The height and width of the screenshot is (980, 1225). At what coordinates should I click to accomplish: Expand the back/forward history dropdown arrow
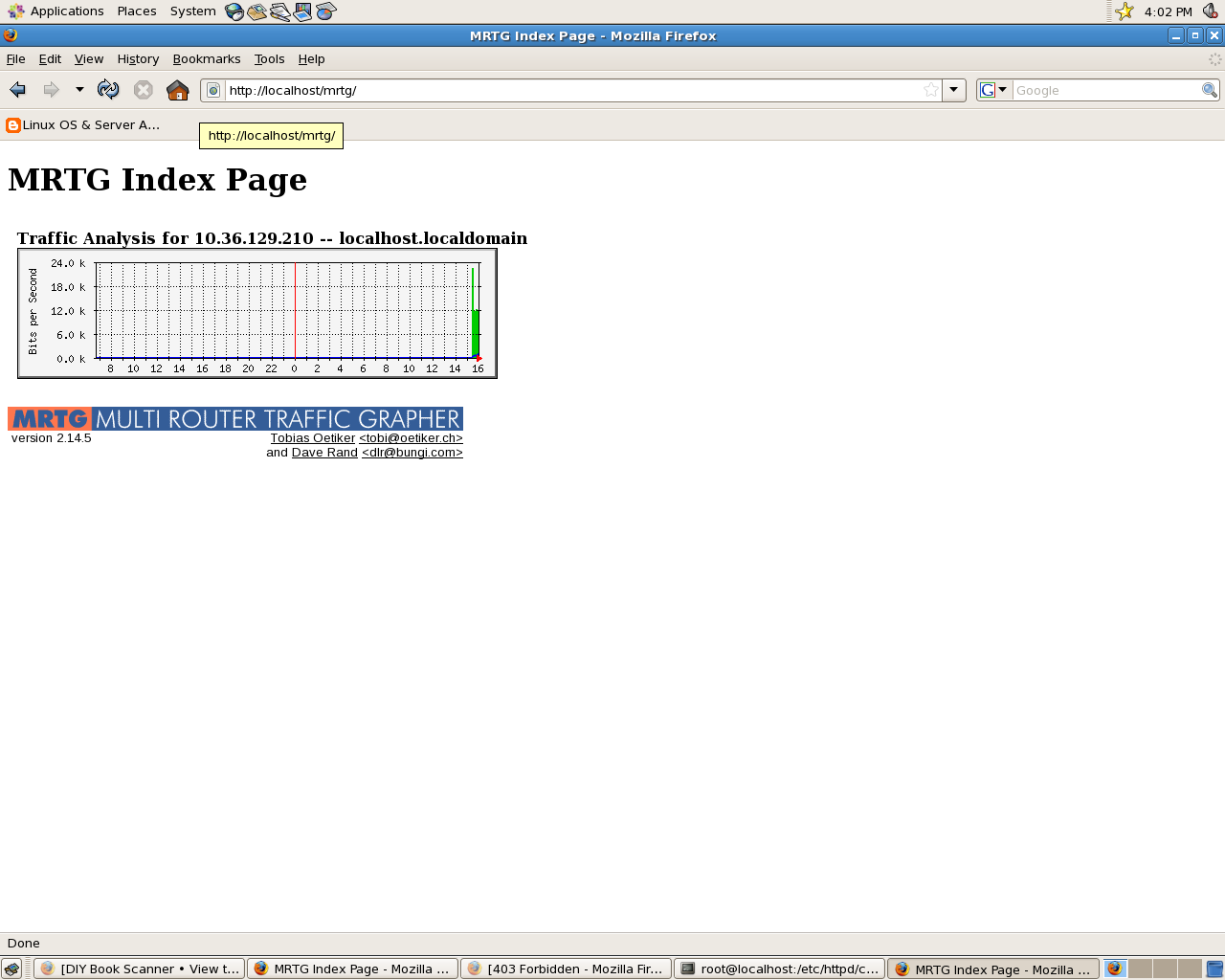click(x=79, y=90)
